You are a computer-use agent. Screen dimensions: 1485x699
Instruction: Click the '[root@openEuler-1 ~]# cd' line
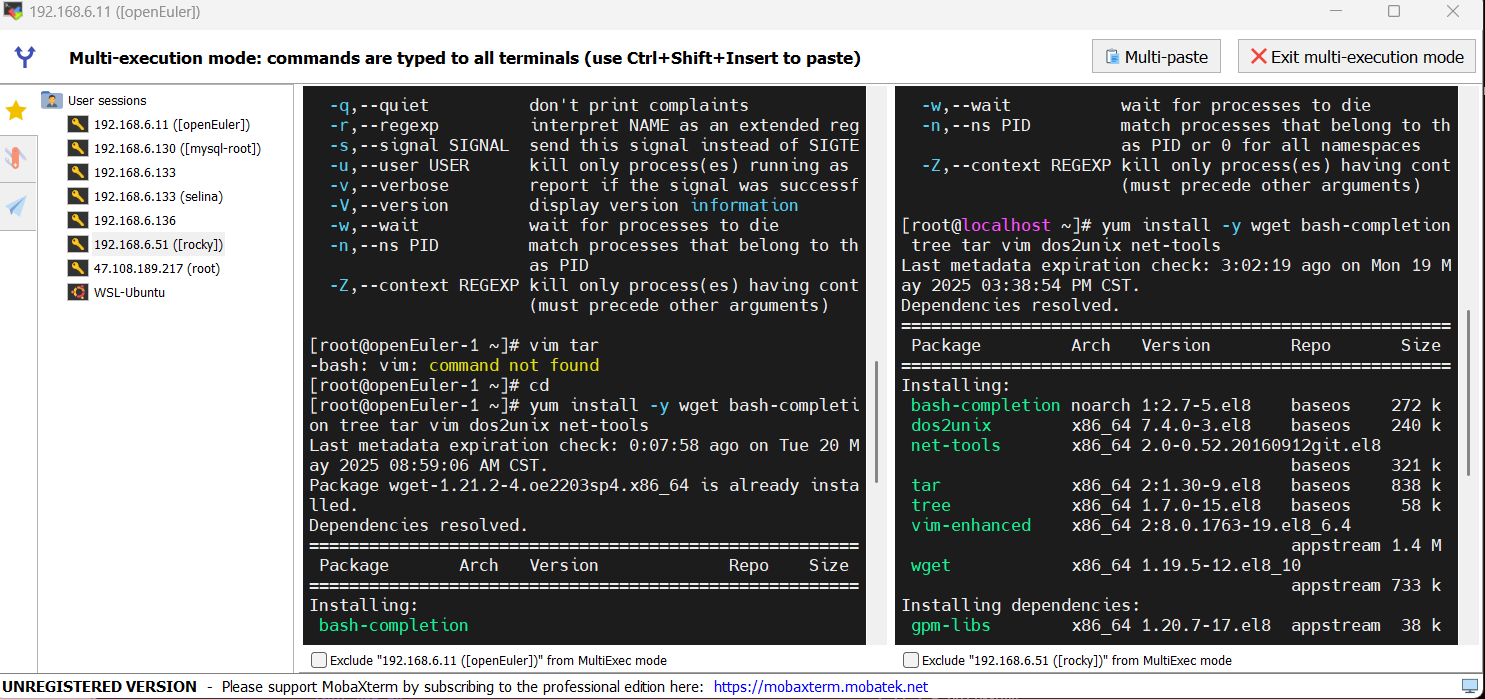429,385
